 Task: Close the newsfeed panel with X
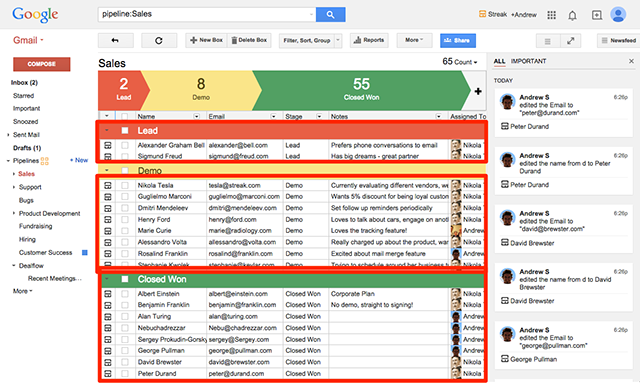631,61
